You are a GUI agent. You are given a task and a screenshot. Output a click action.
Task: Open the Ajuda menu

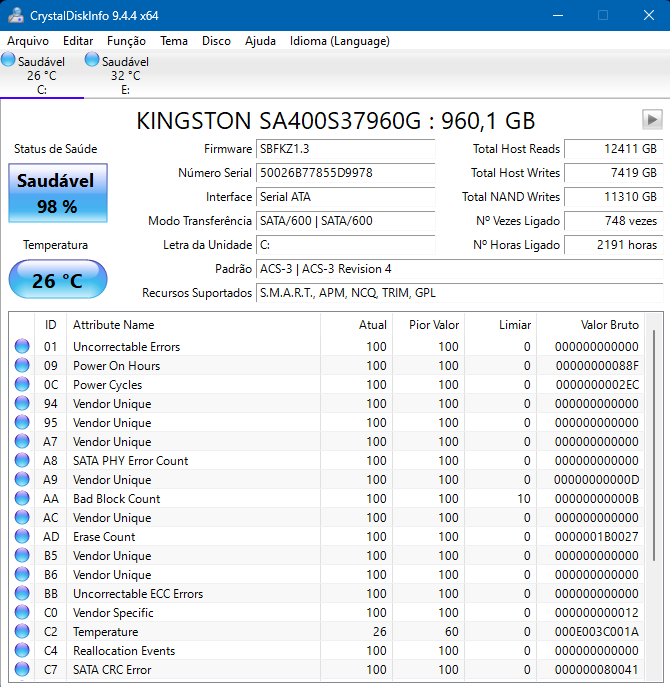260,41
